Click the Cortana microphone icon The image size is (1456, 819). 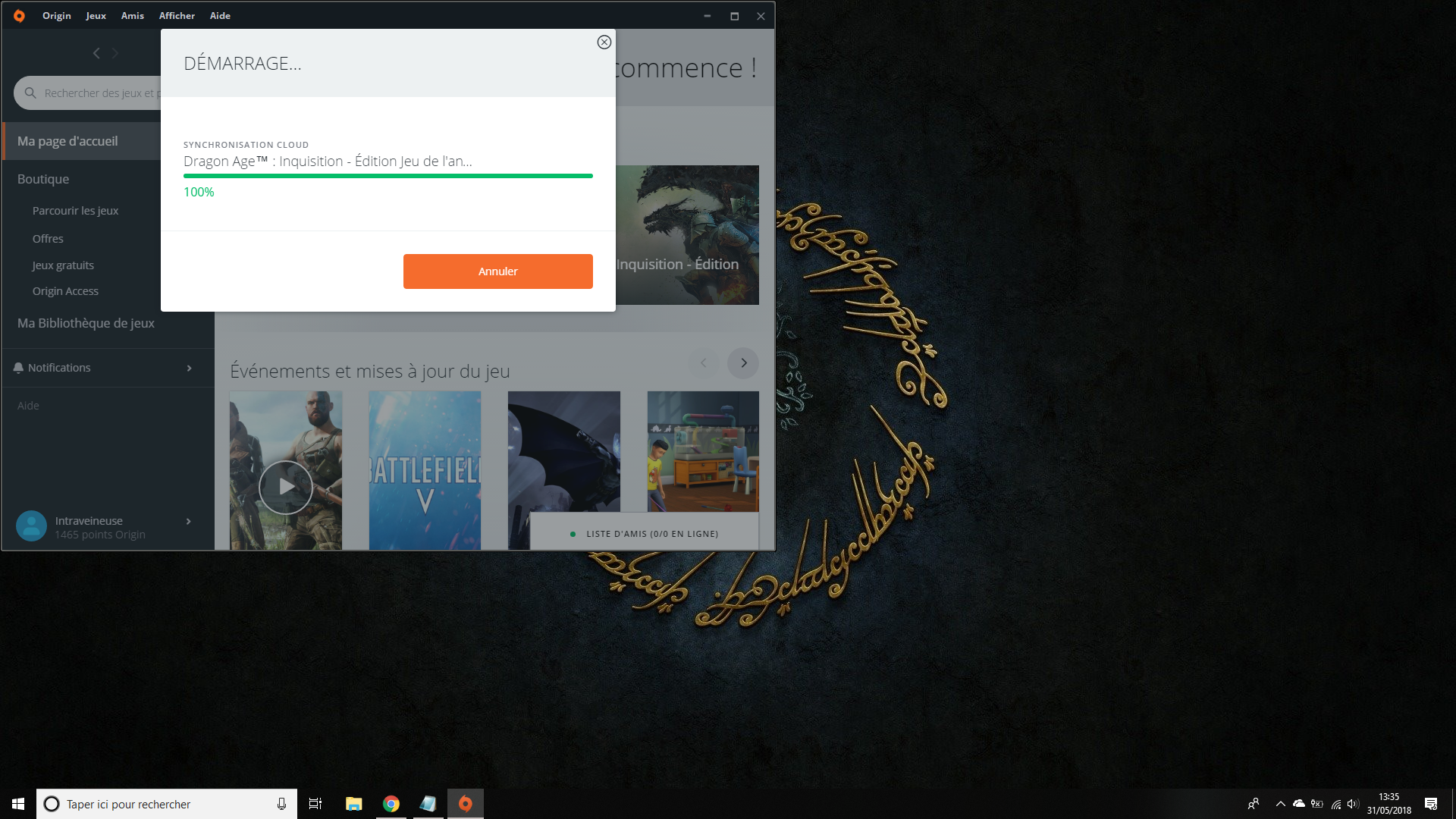coord(281,804)
